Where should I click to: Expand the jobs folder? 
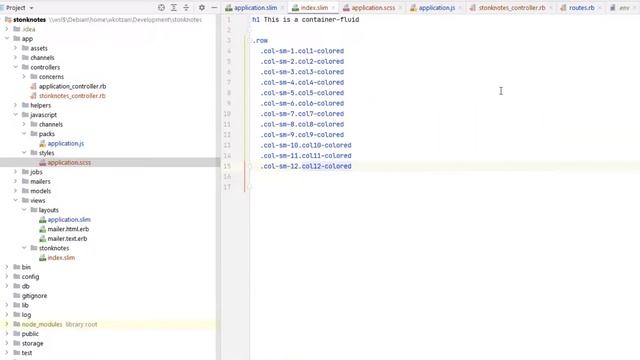[16, 172]
